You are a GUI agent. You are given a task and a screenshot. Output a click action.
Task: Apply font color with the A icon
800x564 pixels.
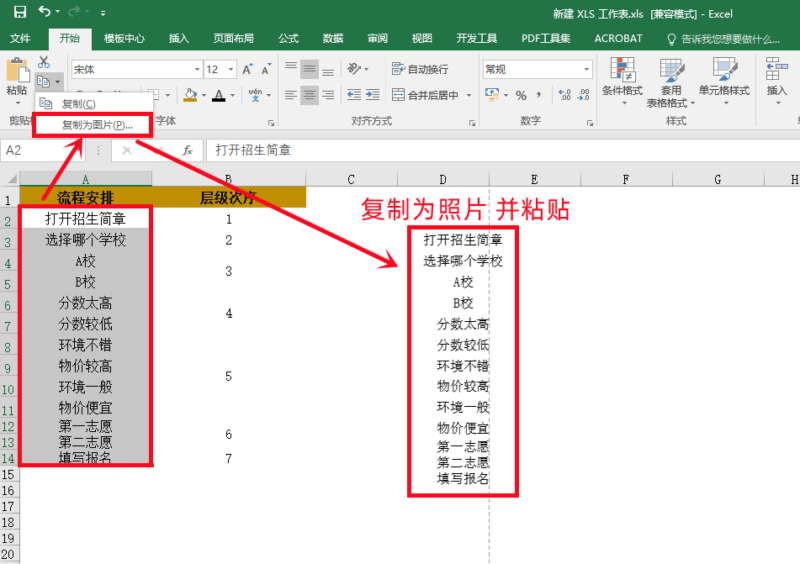(x=219, y=95)
